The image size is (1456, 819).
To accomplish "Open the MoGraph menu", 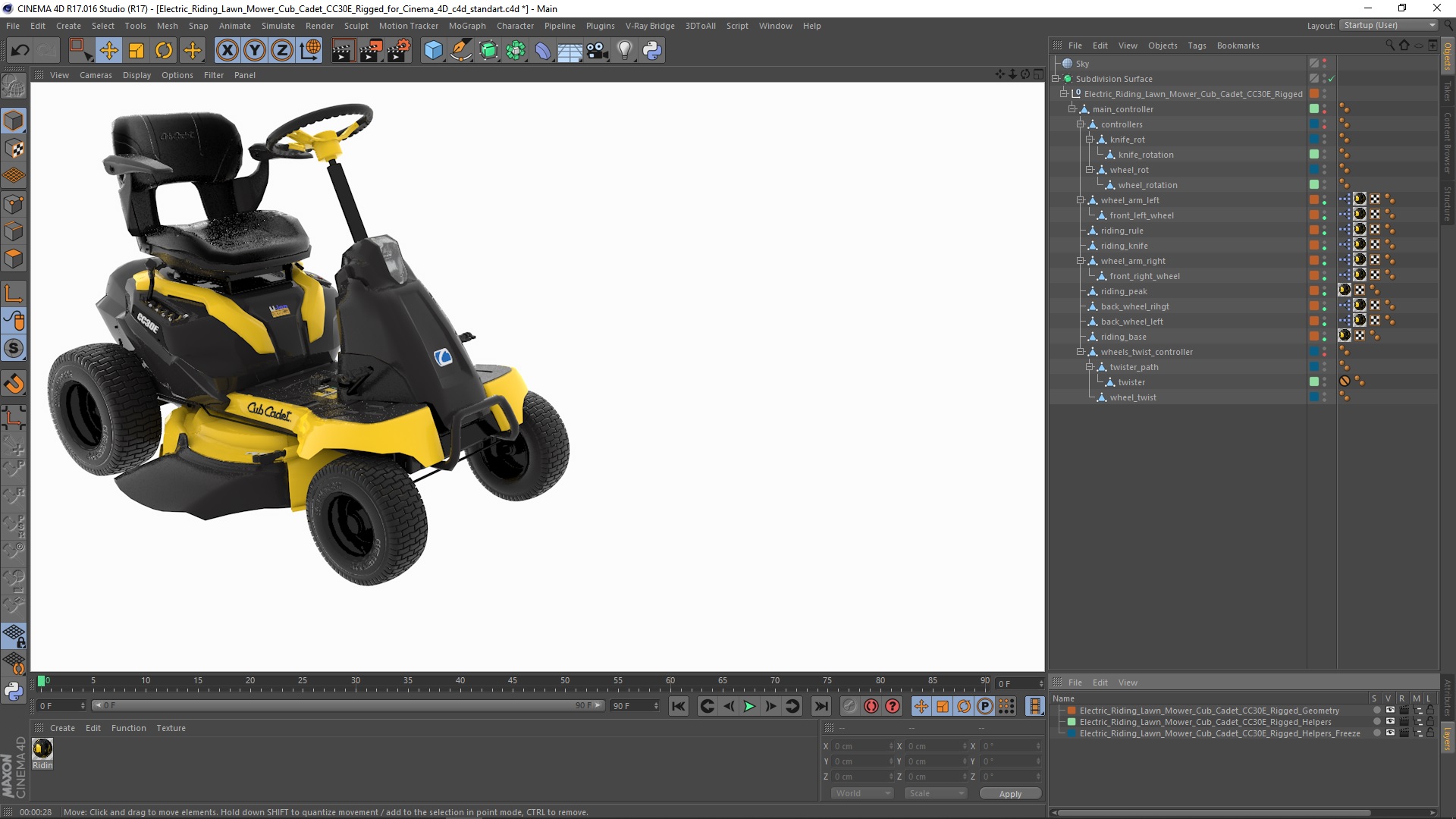I will click(x=467, y=26).
